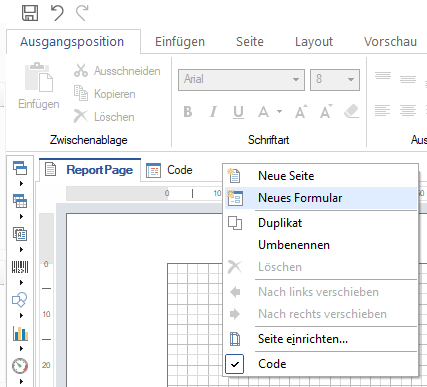The width and height of the screenshot is (427, 387).
Task: Expand the arrow below the text object tool
Action: pyautogui.click(x=21, y=249)
